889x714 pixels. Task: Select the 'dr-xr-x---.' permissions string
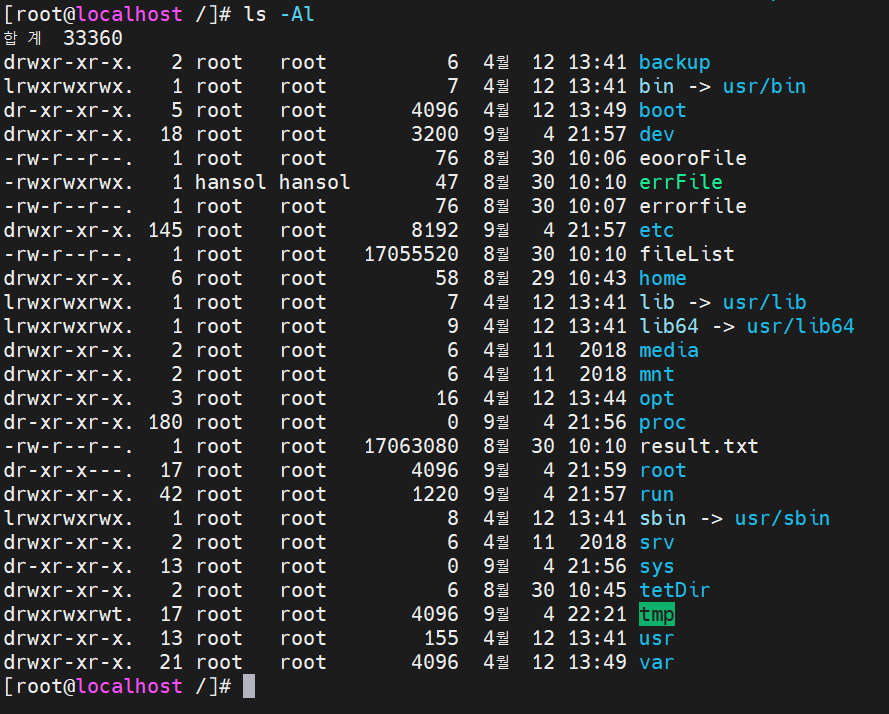pyautogui.click(x=69, y=470)
